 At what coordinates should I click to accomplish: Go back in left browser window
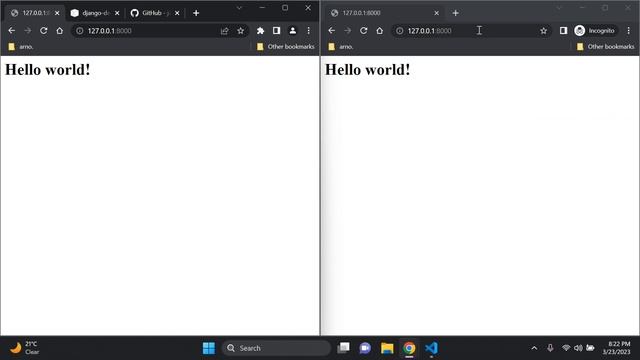[11, 31]
